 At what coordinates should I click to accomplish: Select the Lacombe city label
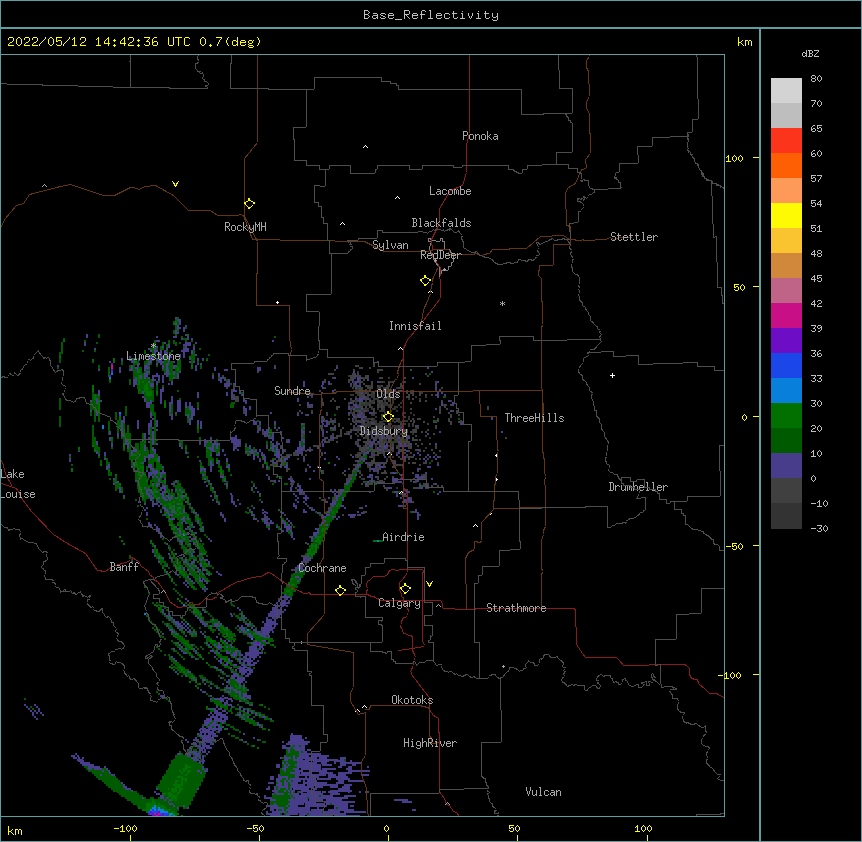click(450, 191)
